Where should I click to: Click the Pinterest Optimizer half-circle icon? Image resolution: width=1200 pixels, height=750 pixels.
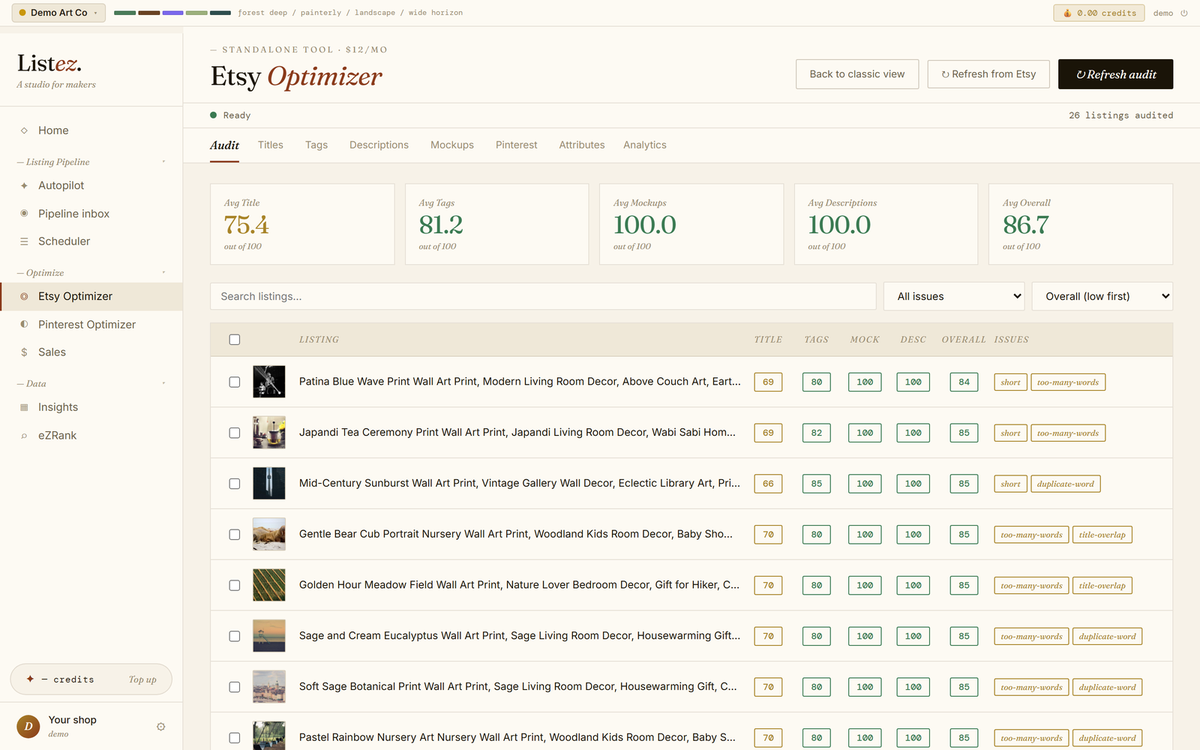(24, 325)
